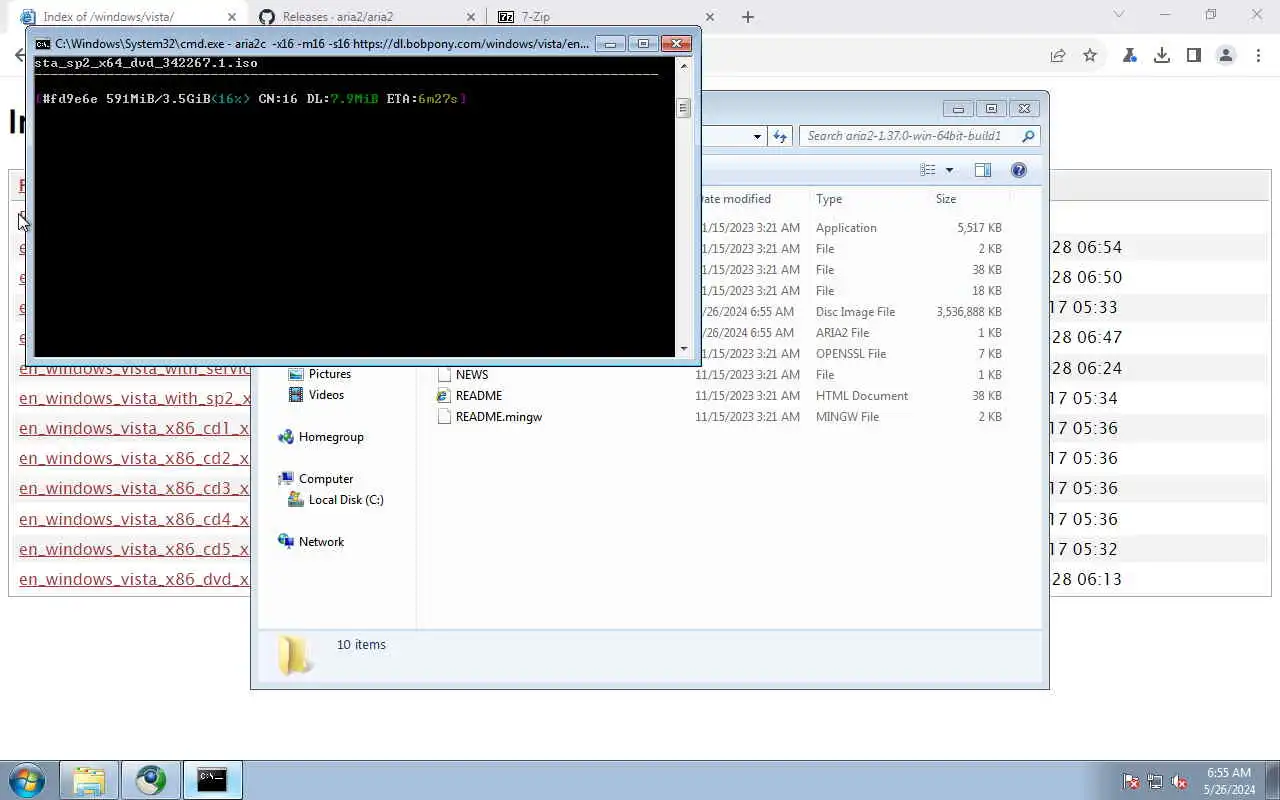1280x800 pixels.
Task: Open the en_windows_vista_x86_cd2 link
Action: (x=134, y=458)
